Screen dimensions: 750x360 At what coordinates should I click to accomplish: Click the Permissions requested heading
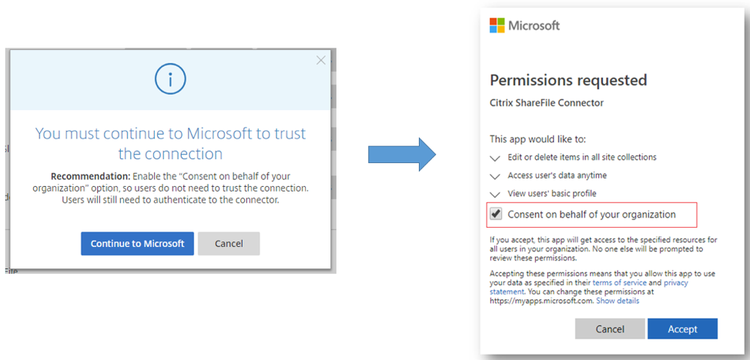tap(568, 80)
